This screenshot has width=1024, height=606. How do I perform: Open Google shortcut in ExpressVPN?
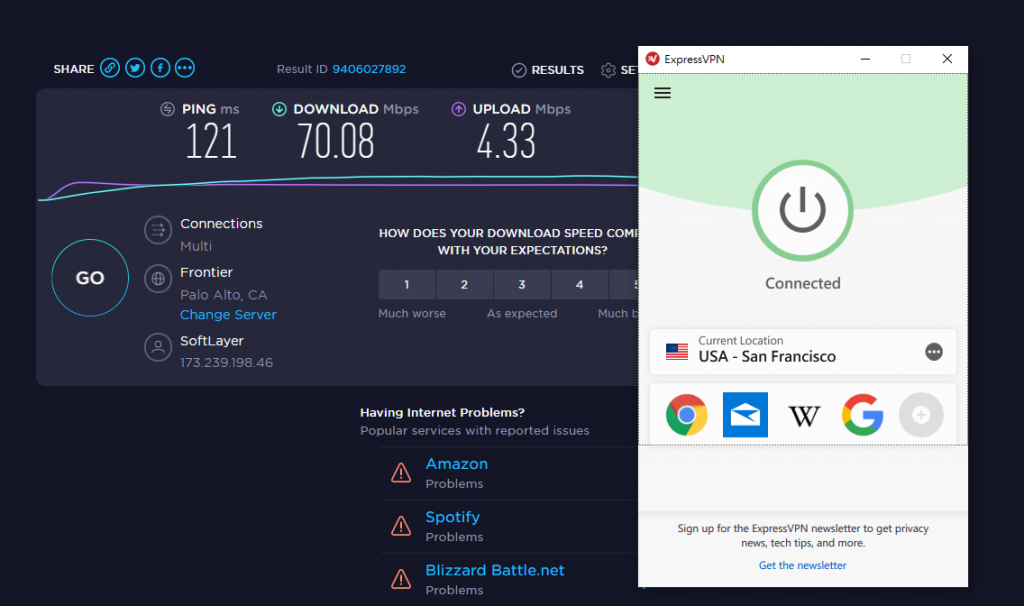point(863,415)
